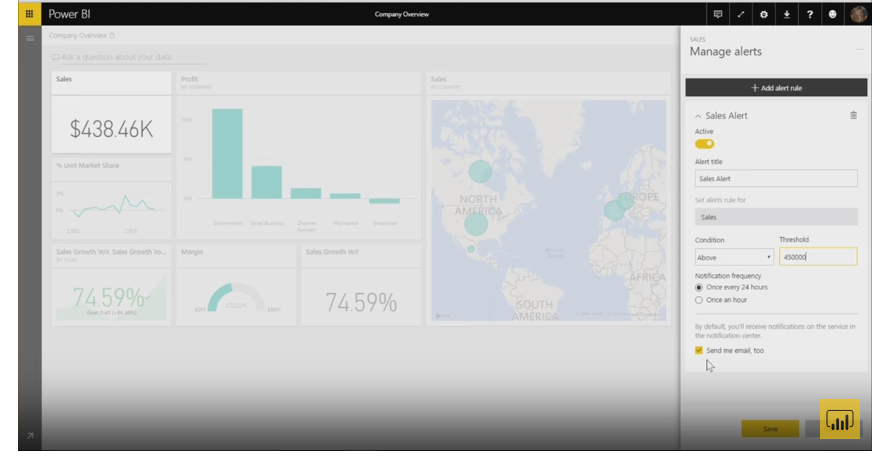Open the Power BI app launcher grid

[x=29, y=14]
